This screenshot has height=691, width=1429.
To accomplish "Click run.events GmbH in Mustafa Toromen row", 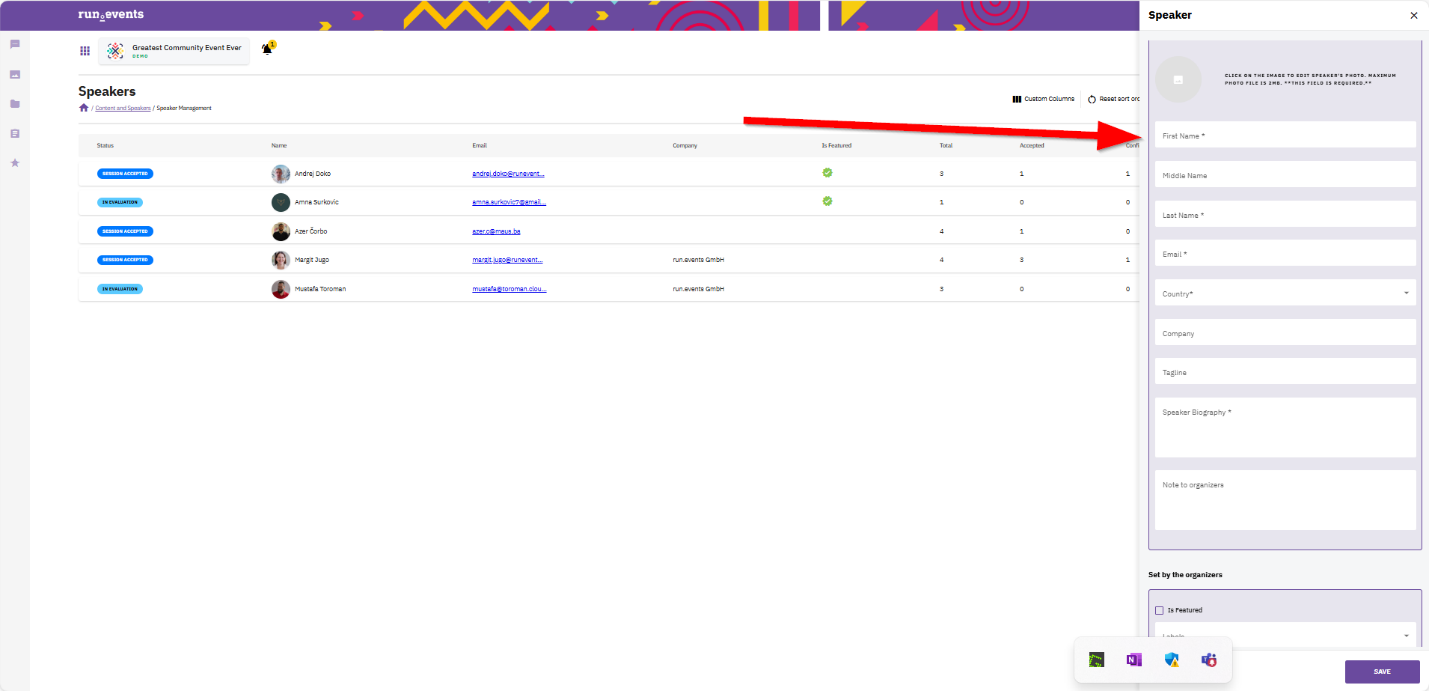I will tap(698, 289).
